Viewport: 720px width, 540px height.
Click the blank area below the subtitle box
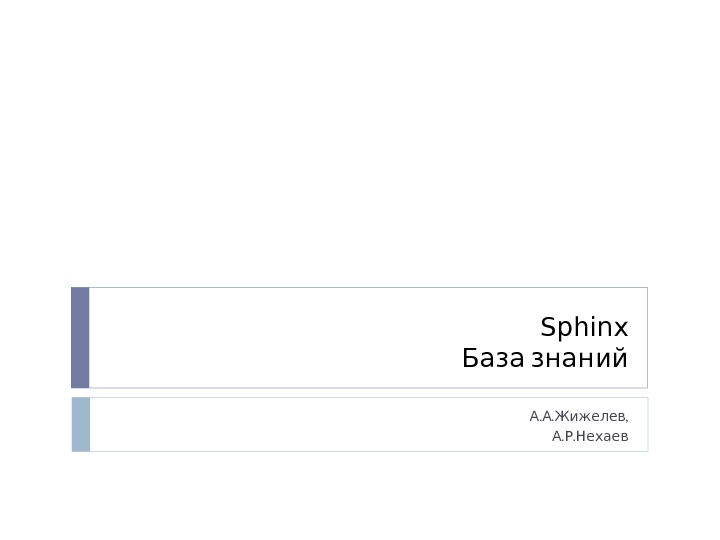pos(360,495)
